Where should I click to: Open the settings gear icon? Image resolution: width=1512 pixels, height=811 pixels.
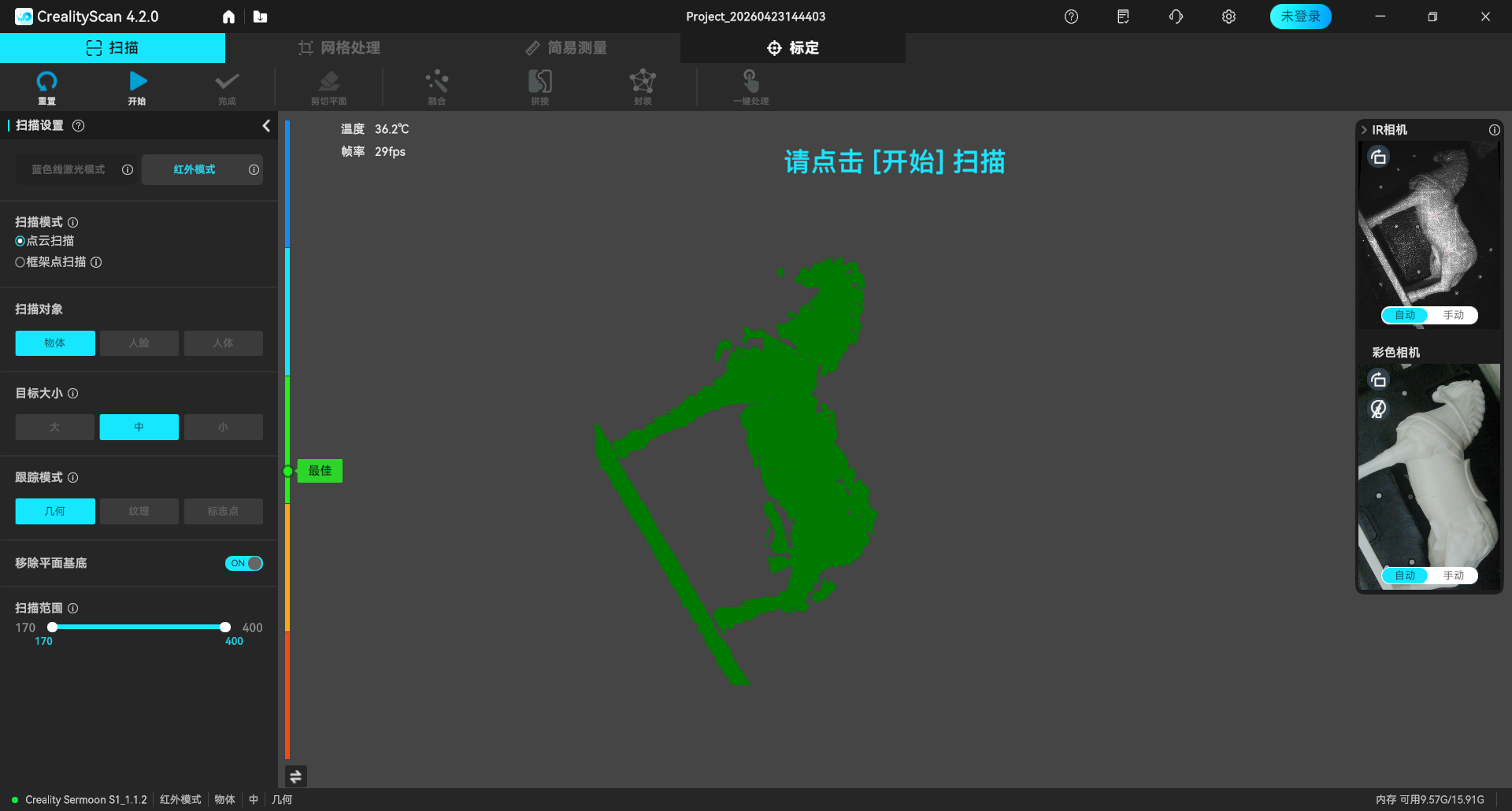pos(1228,17)
